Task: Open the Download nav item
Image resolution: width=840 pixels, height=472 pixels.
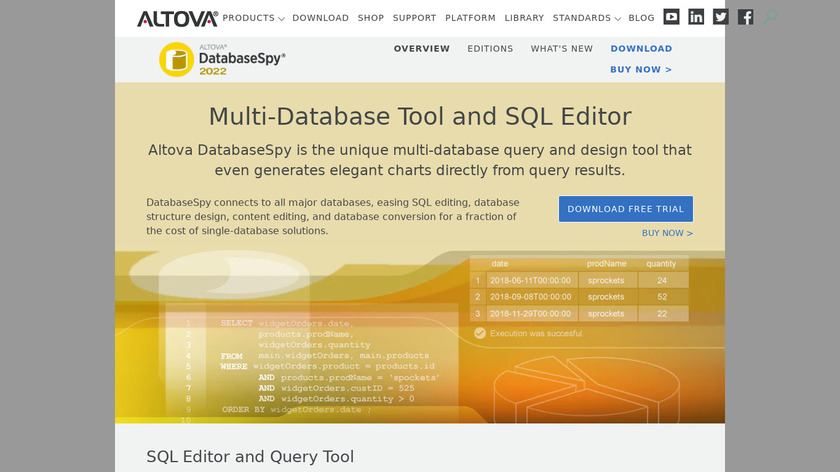Action: [320, 18]
